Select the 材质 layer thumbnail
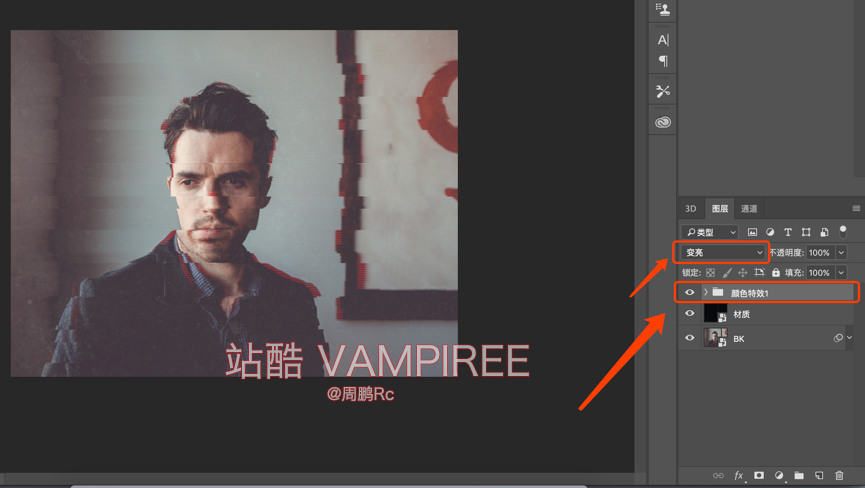This screenshot has height=488, width=865. click(716, 313)
